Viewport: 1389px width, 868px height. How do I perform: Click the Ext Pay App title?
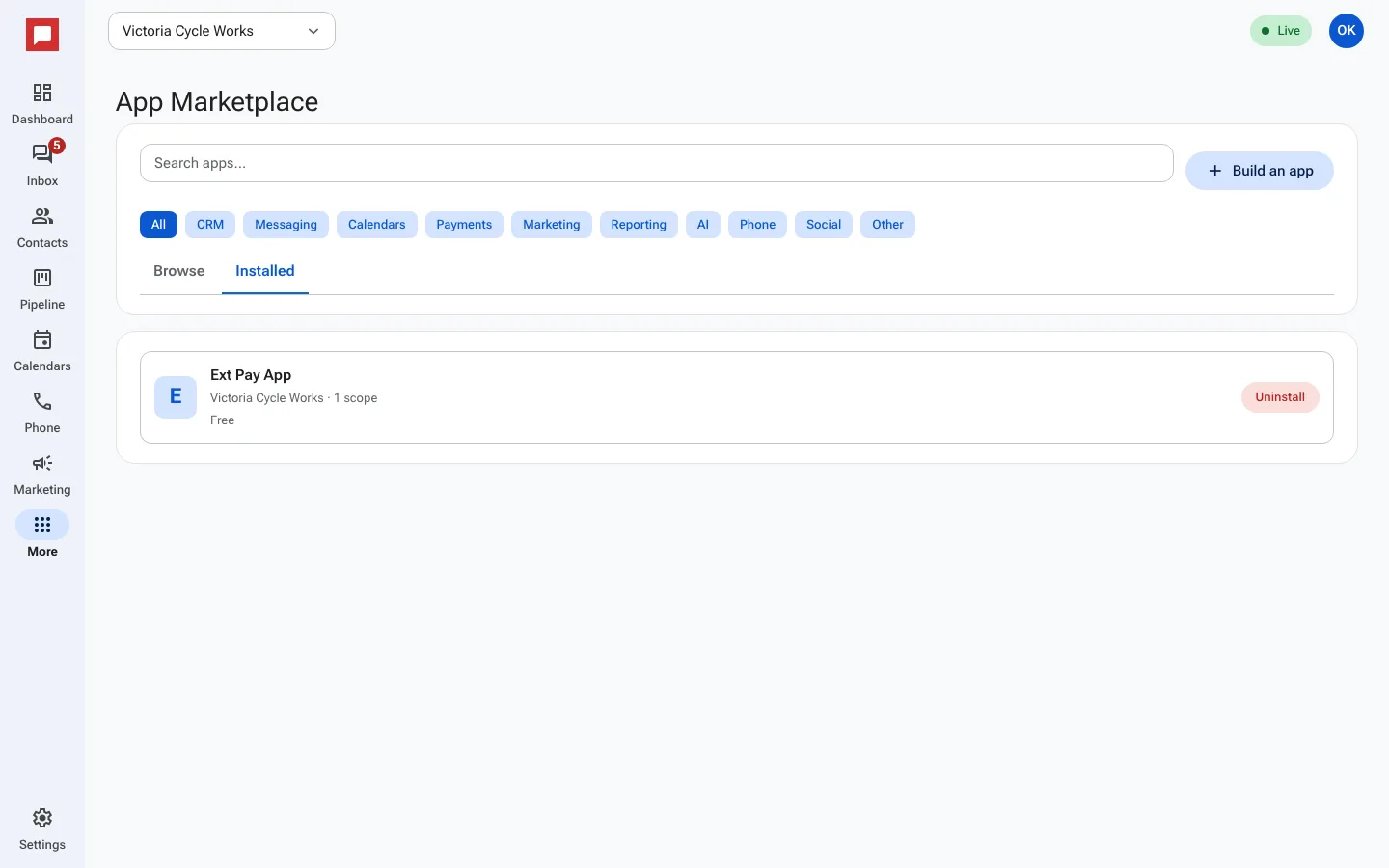click(251, 375)
